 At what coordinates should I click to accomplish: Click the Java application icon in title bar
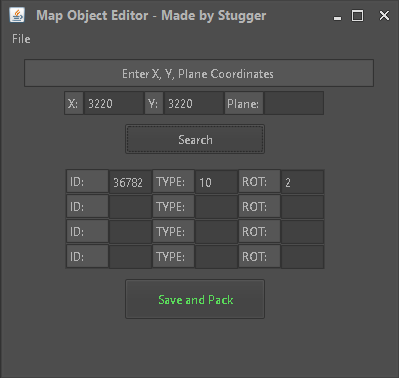pyautogui.click(x=17, y=15)
